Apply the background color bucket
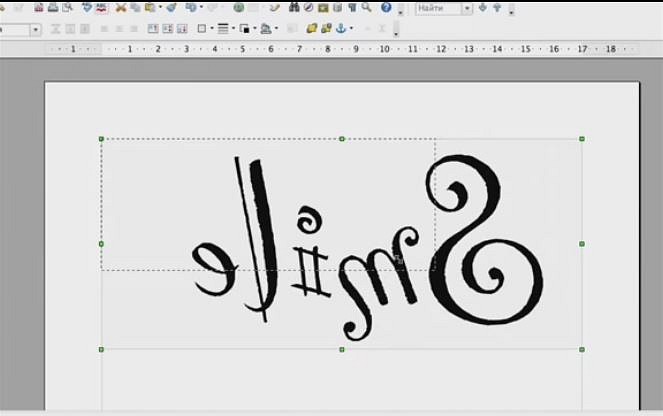 point(266,29)
